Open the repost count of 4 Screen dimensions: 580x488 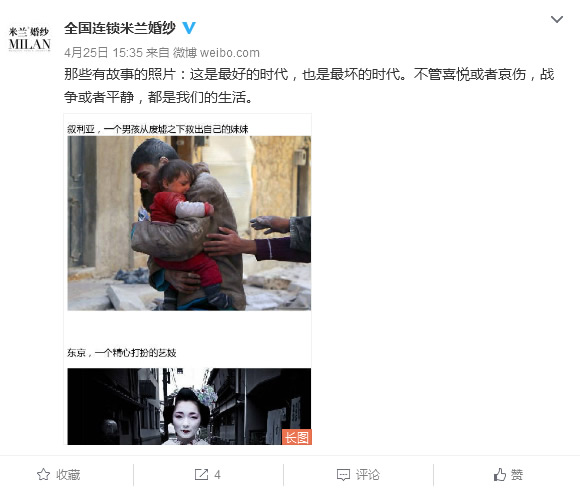(x=218, y=475)
